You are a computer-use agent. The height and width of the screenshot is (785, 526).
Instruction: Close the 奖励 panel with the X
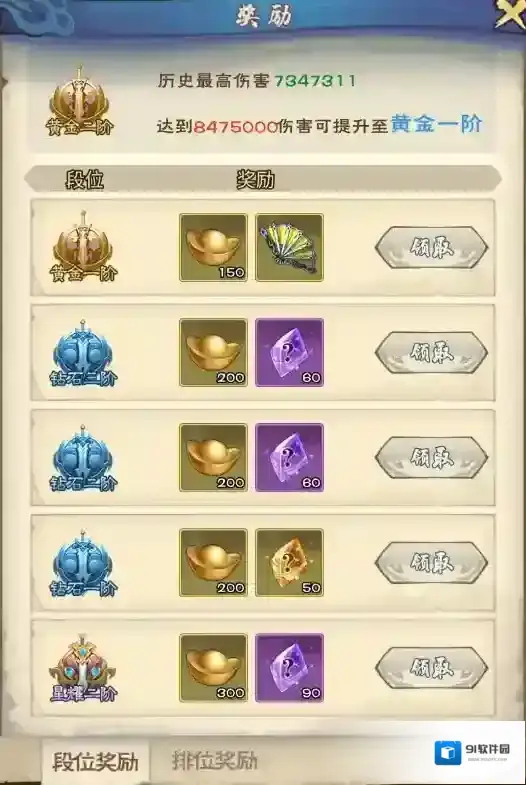pos(510,14)
